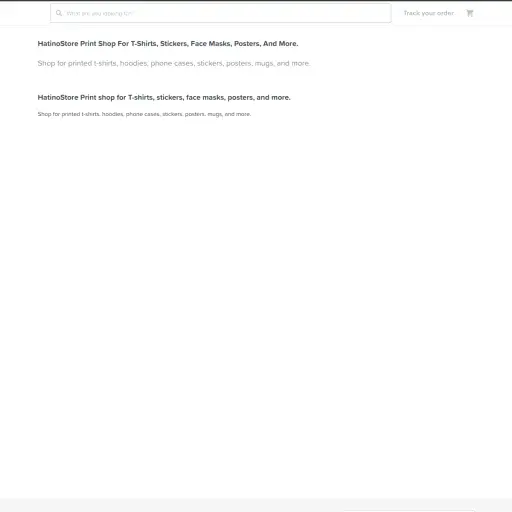
Task: Select the second heading 'HatinoStore Print shop for T-shirts, stickers'
Action: (164, 98)
